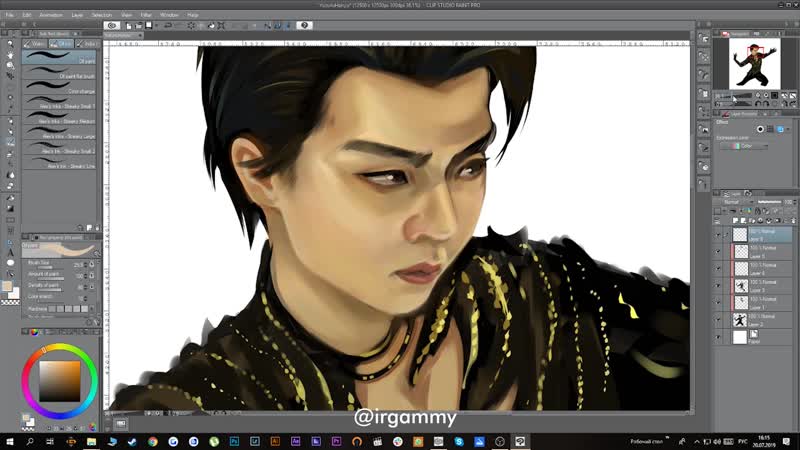Adjust Amount of paint with its stepper
The height and width of the screenshot is (450, 800).
tap(86, 276)
